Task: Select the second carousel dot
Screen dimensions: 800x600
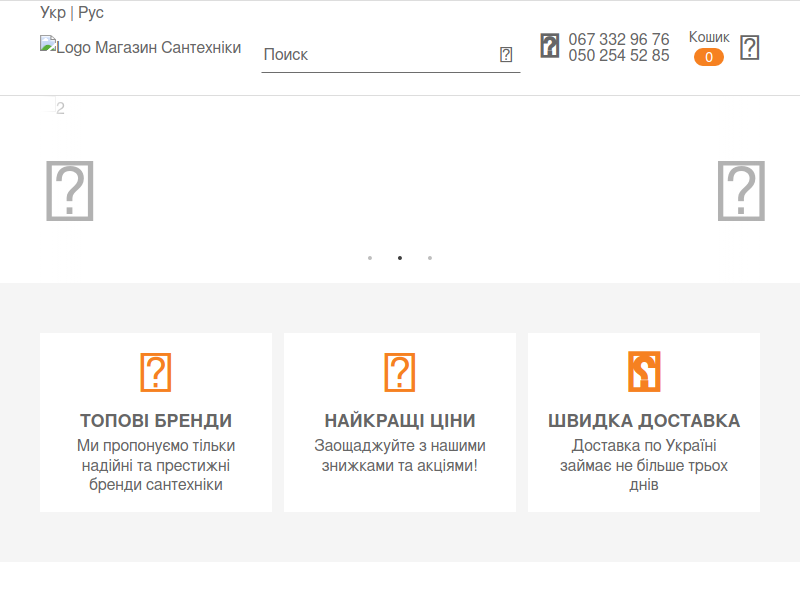Action: (400, 258)
